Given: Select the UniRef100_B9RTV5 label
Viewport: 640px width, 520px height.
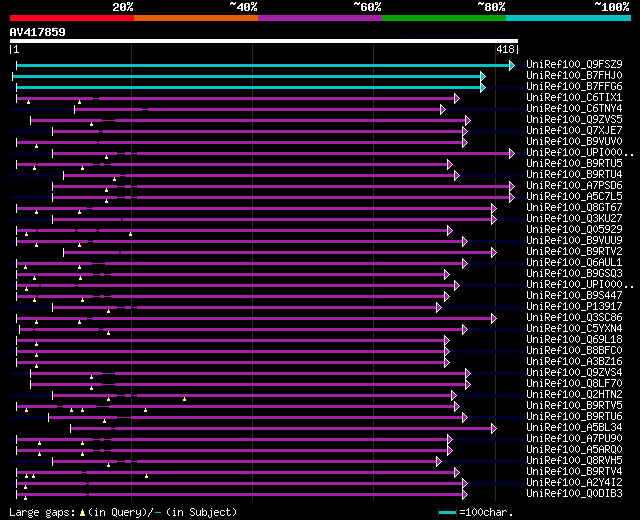Looking at the screenshot, I should [574, 406].
